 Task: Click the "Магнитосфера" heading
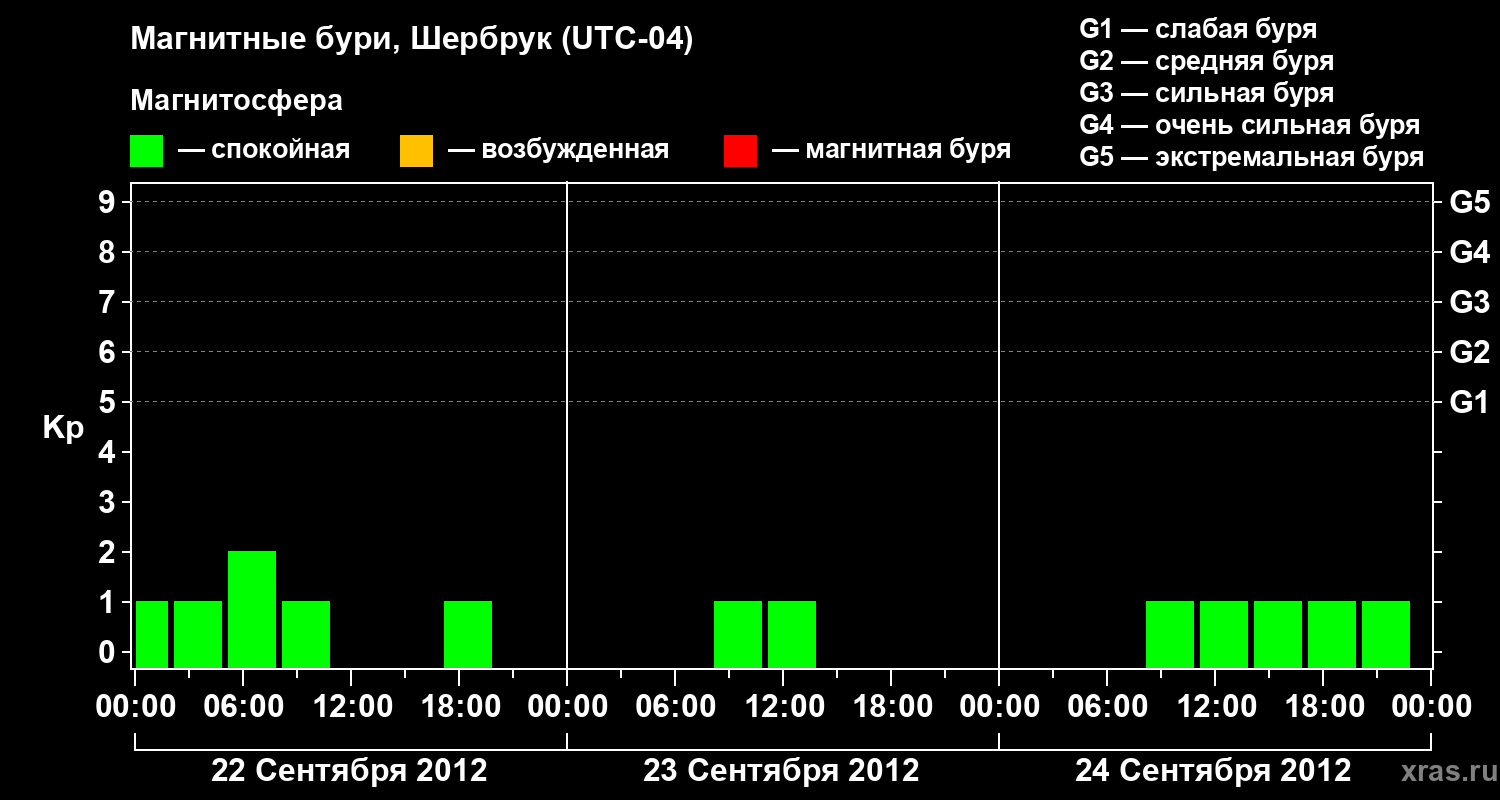pos(236,101)
